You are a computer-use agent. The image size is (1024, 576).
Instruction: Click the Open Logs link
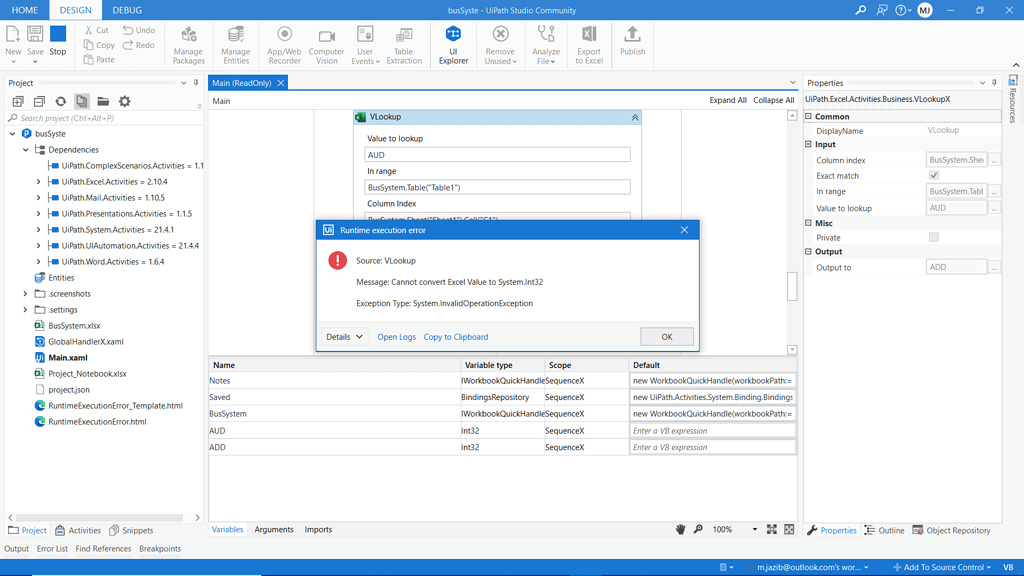tap(396, 337)
